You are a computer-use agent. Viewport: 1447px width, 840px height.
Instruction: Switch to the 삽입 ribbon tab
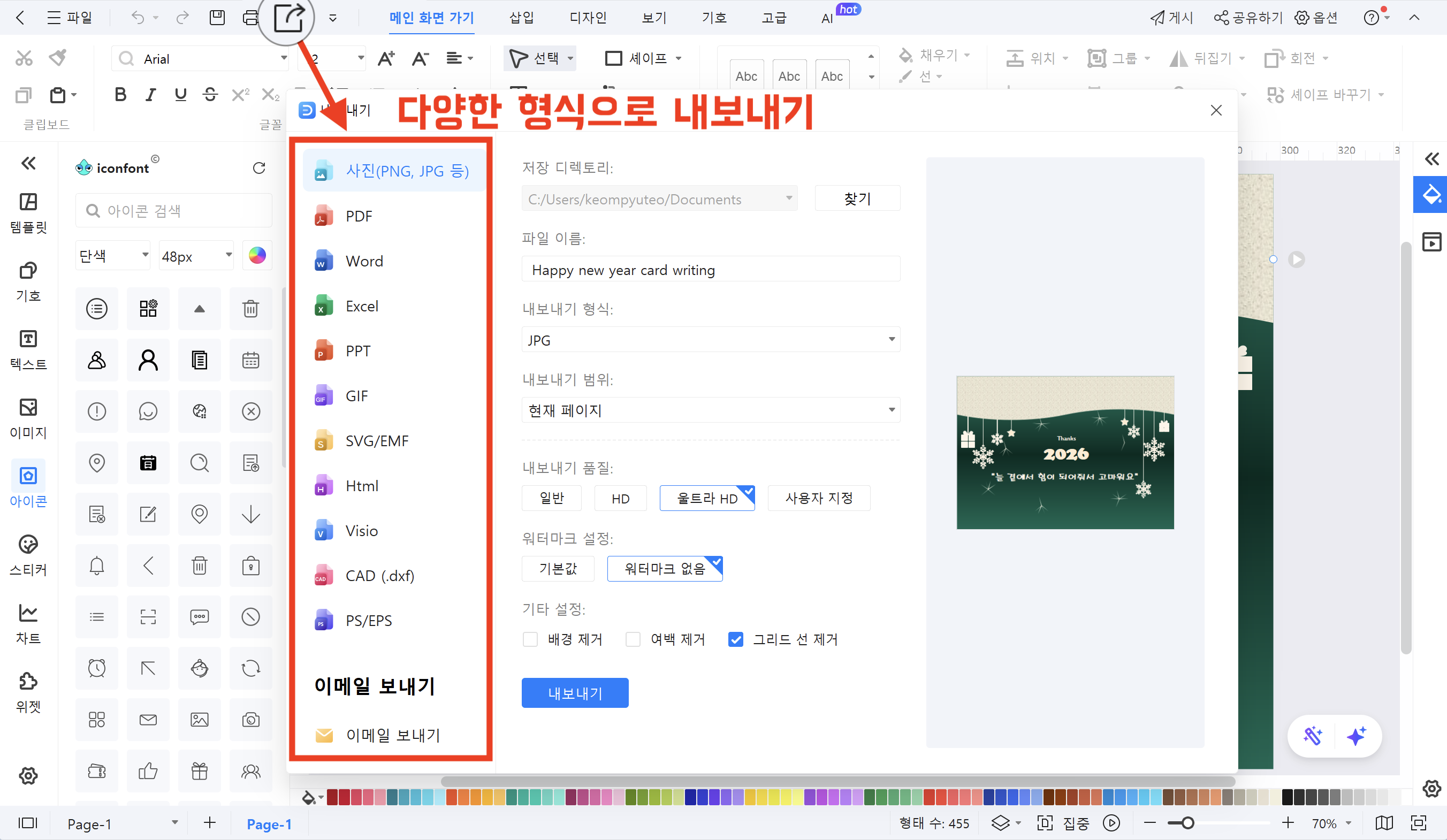pos(521,17)
